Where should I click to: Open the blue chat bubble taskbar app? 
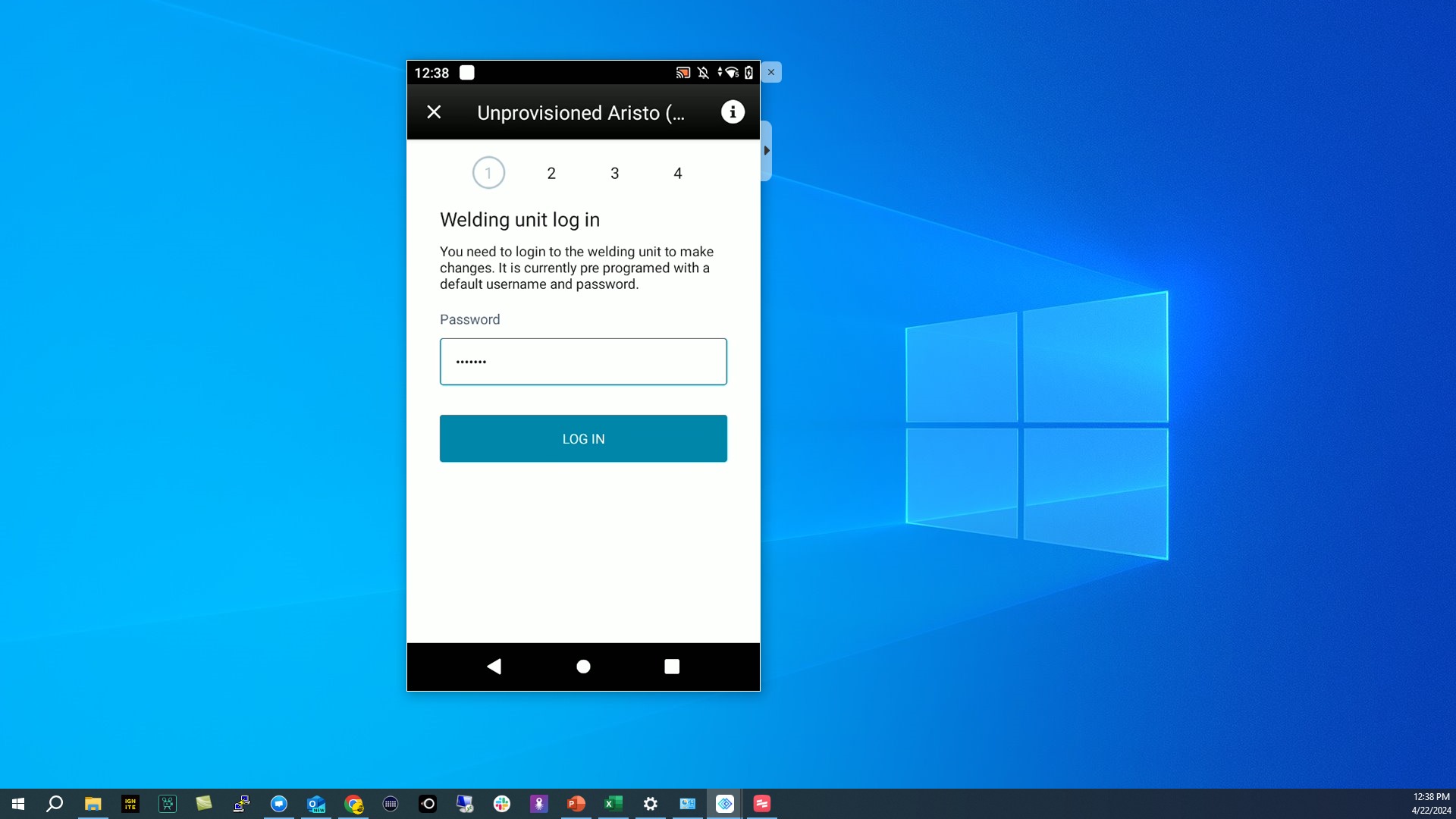pos(279,804)
